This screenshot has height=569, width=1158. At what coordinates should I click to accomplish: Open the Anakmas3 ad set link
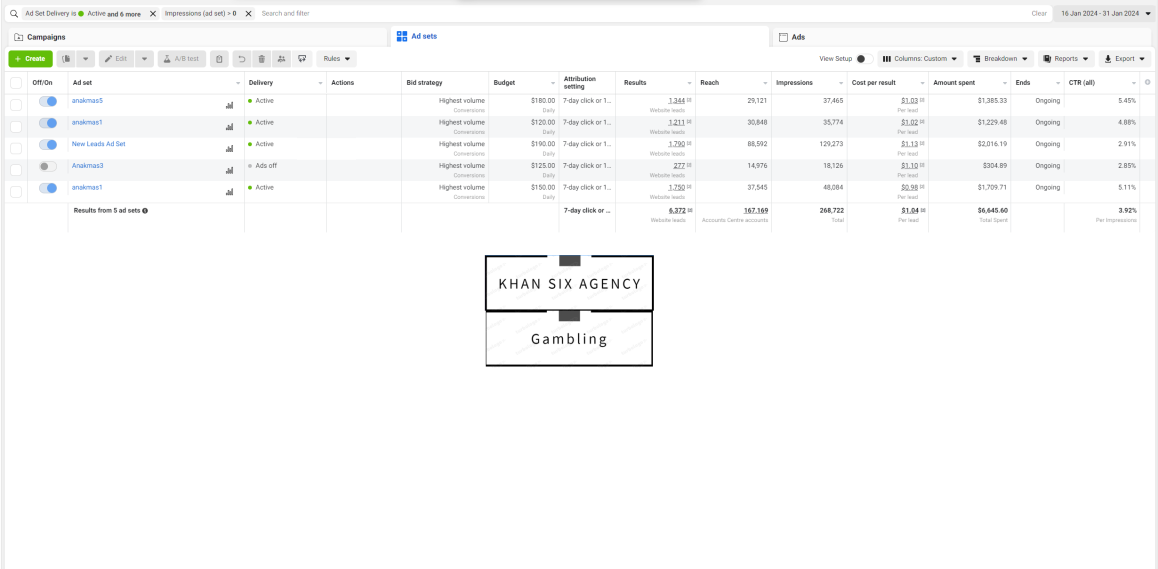[x=87, y=166]
